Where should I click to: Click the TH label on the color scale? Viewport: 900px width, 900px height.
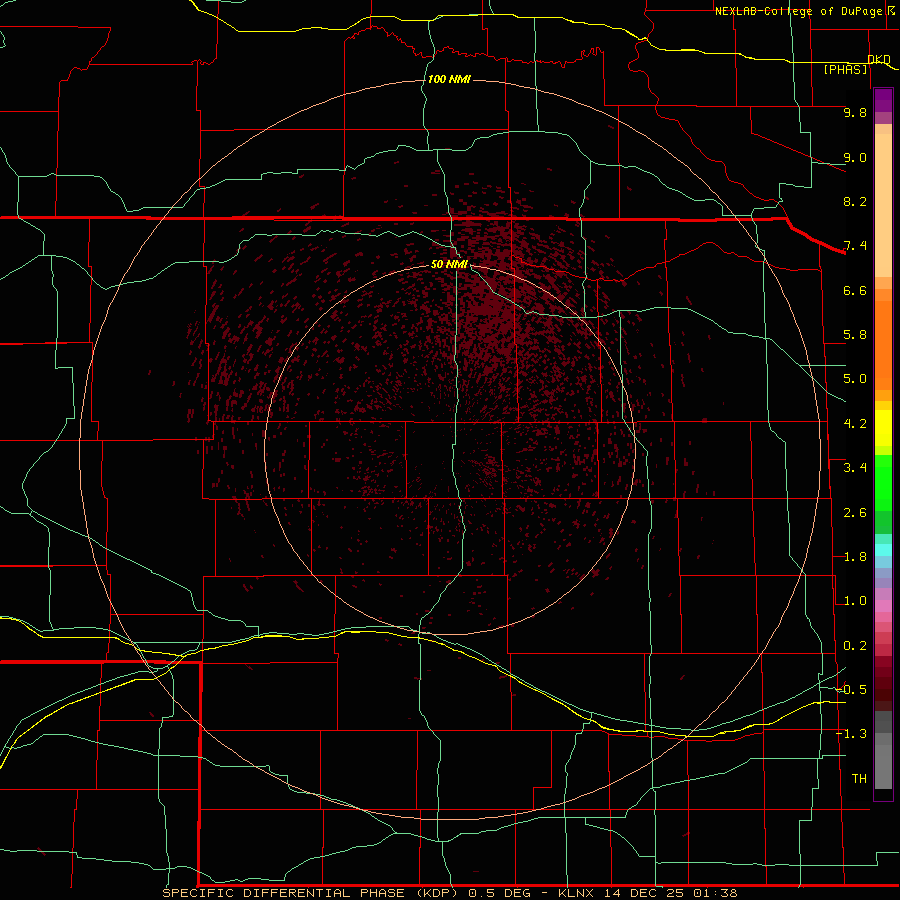[859, 779]
